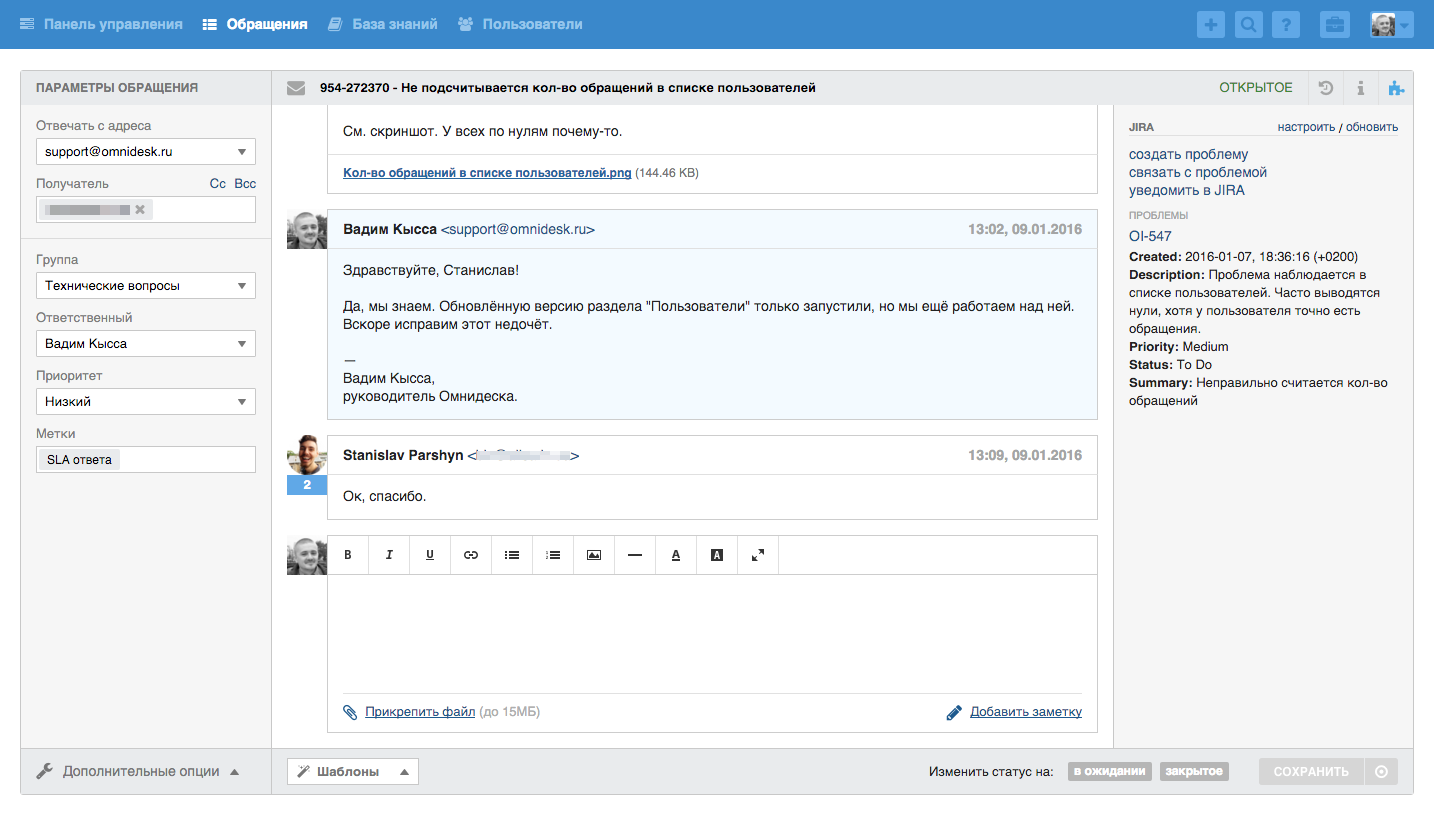Insert link via chain icon

coord(471,555)
